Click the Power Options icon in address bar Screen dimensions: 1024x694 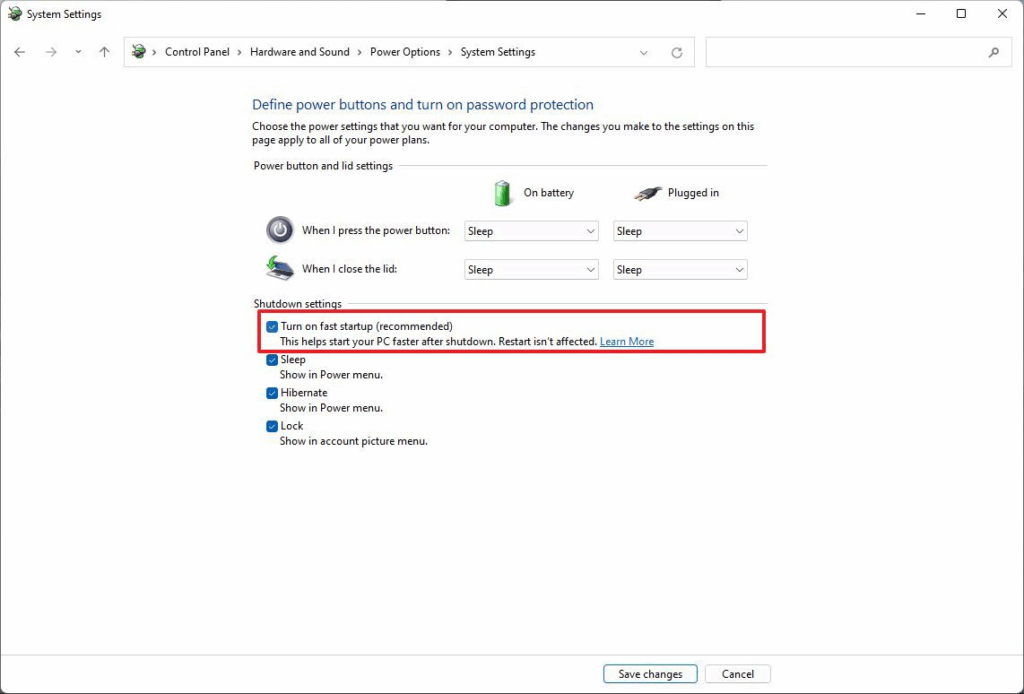[x=139, y=52]
